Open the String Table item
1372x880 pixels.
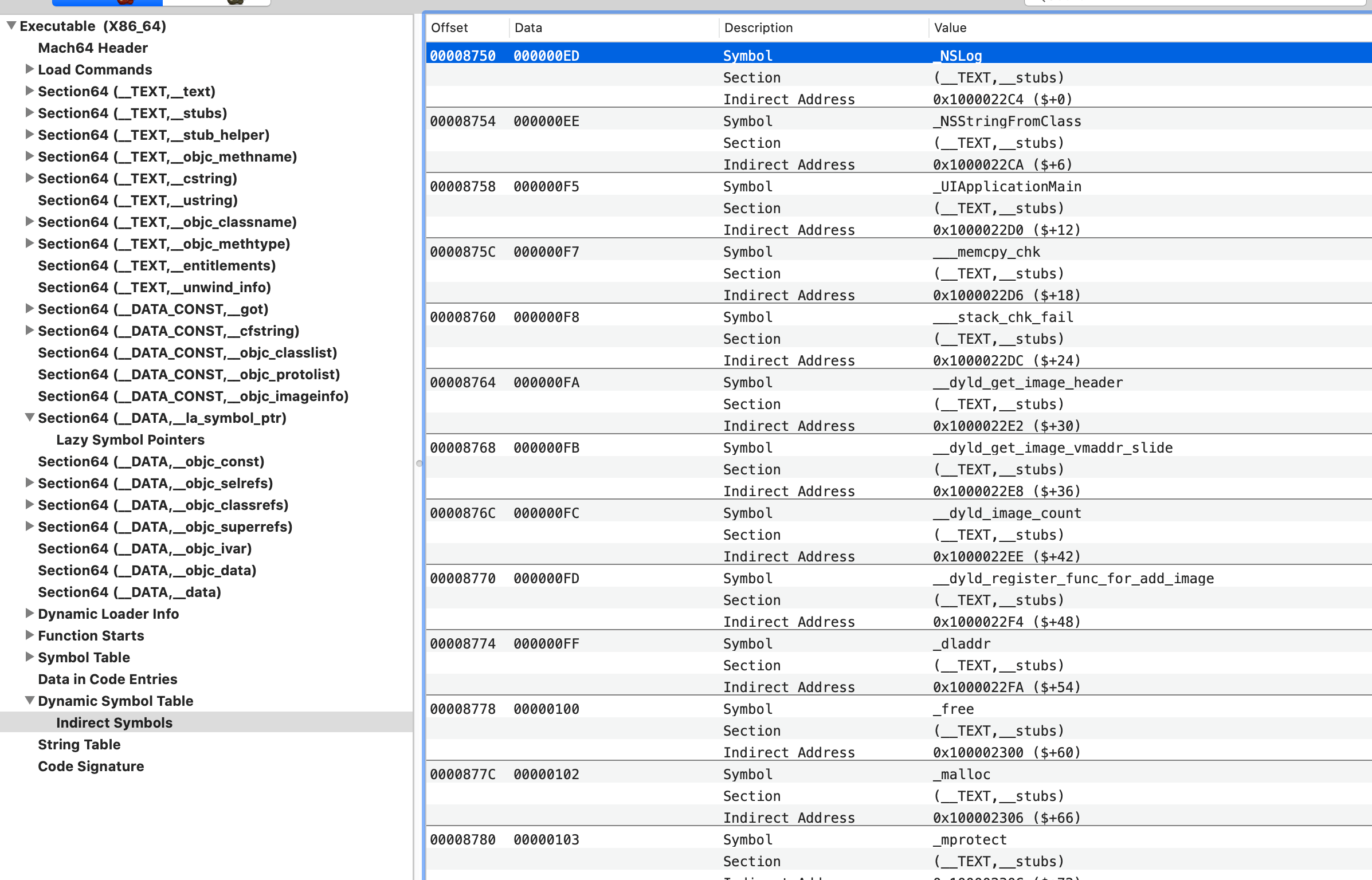coord(79,745)
